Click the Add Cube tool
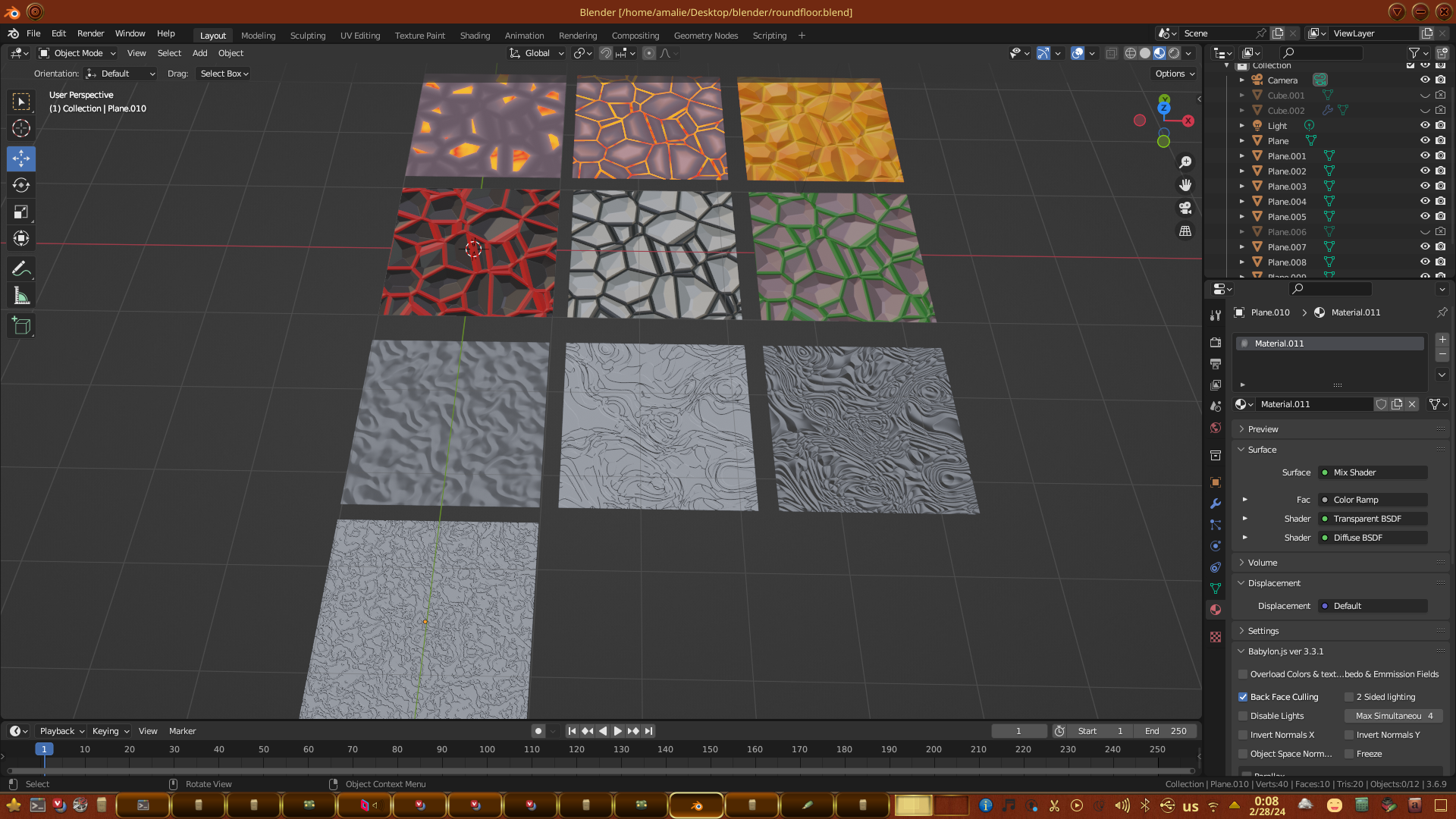Image resolution: width=1456 pixels, height=819 pixels. coord(21,326)
